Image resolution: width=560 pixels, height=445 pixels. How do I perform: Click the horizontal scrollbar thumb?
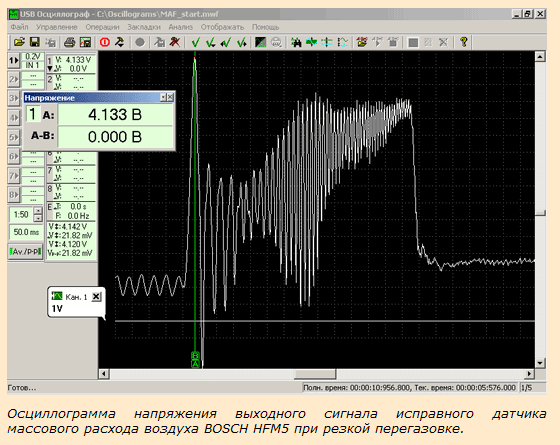click(315, 374)
